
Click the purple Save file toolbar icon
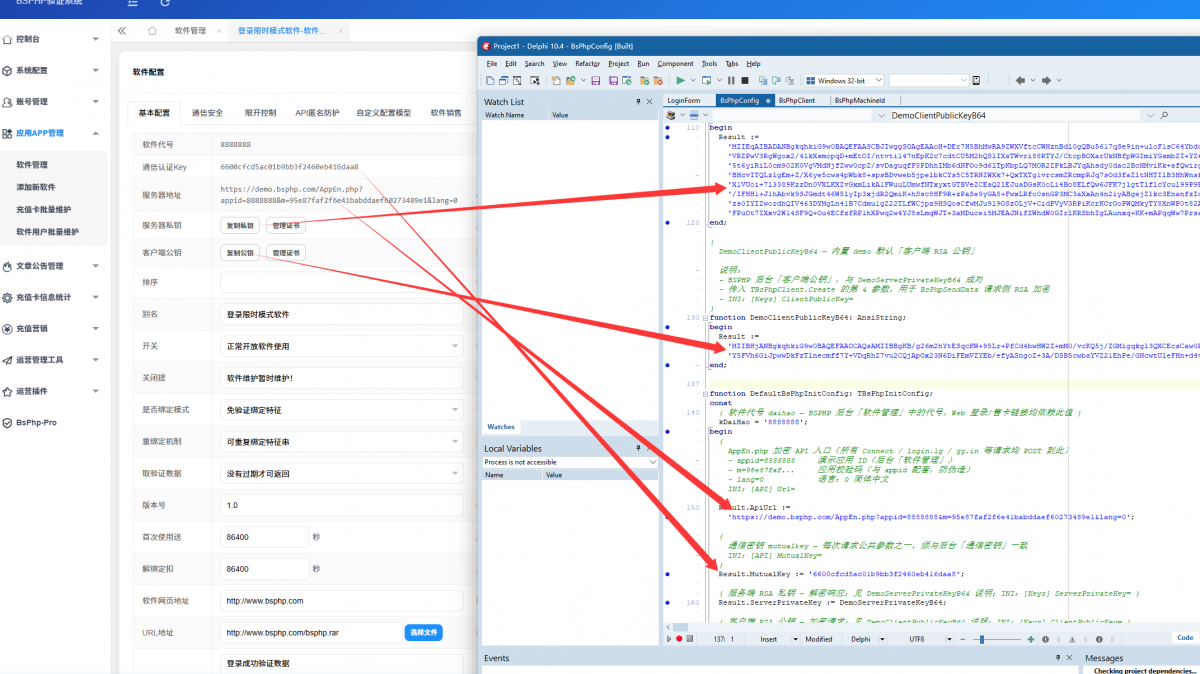[595, 80]
